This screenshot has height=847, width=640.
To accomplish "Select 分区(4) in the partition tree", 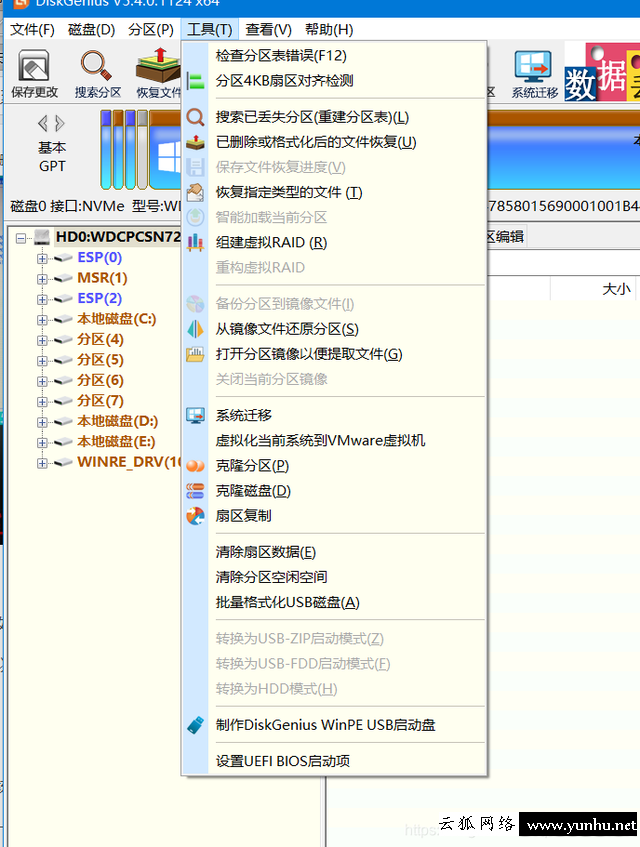I will click(100, 340).
